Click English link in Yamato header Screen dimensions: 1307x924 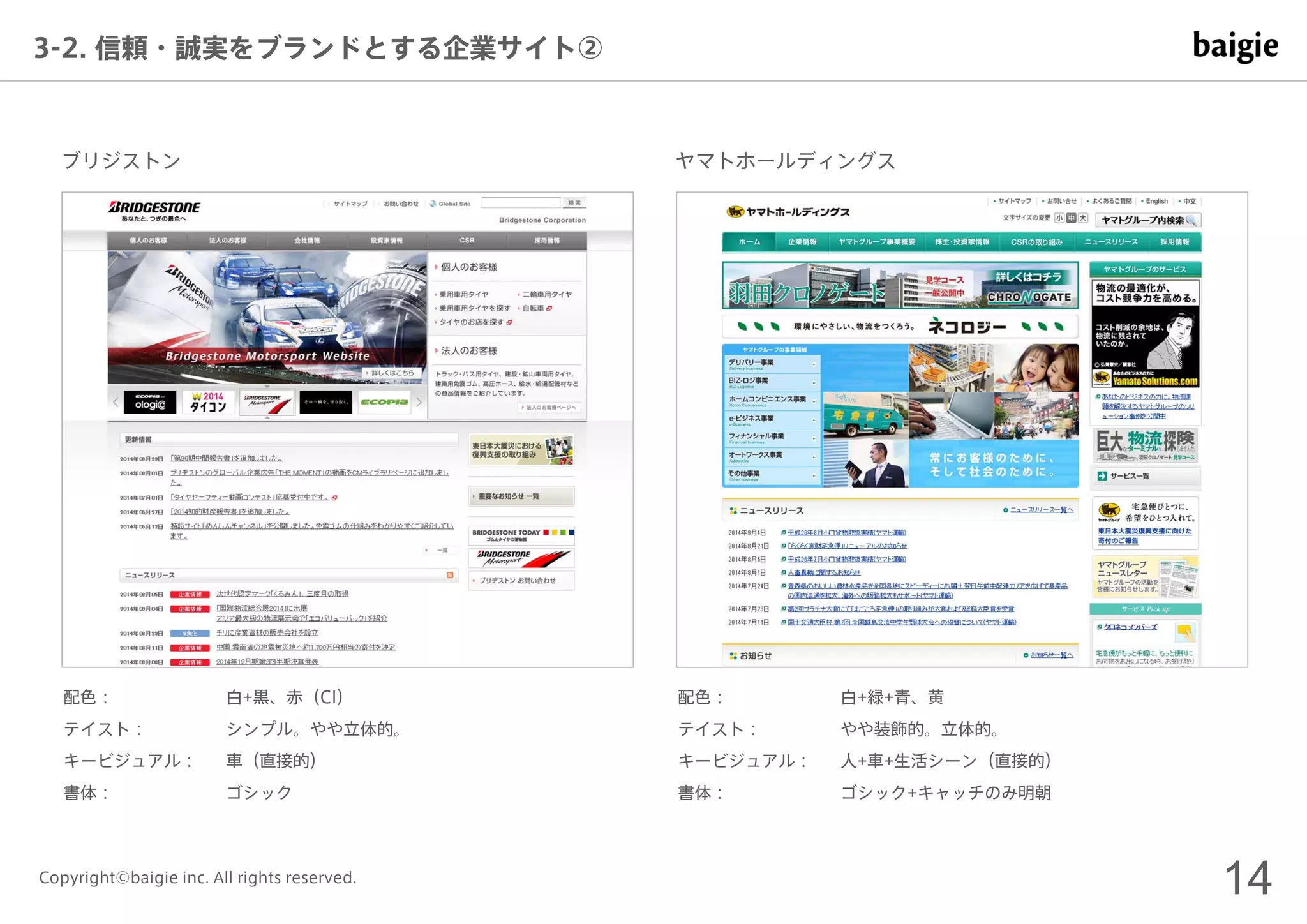pyautogui.click(x=1156, y=201)
